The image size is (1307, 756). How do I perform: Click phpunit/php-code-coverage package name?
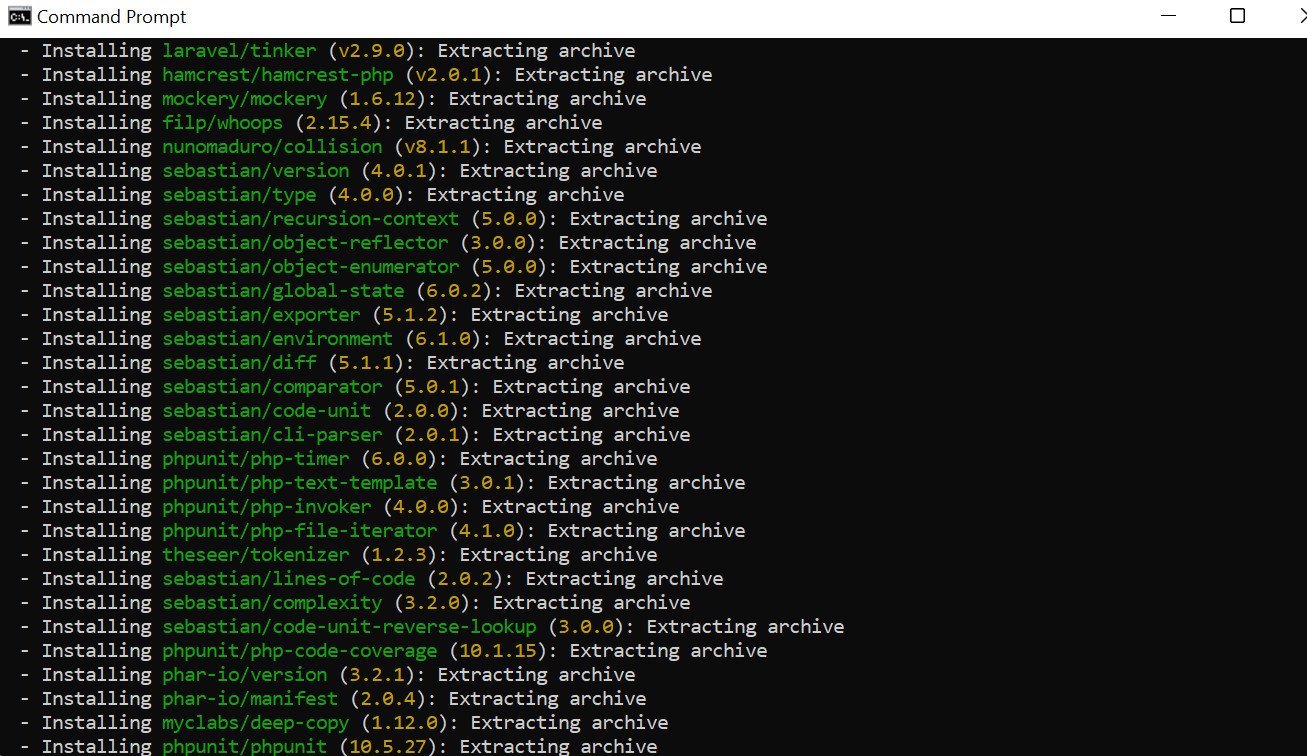300,650
